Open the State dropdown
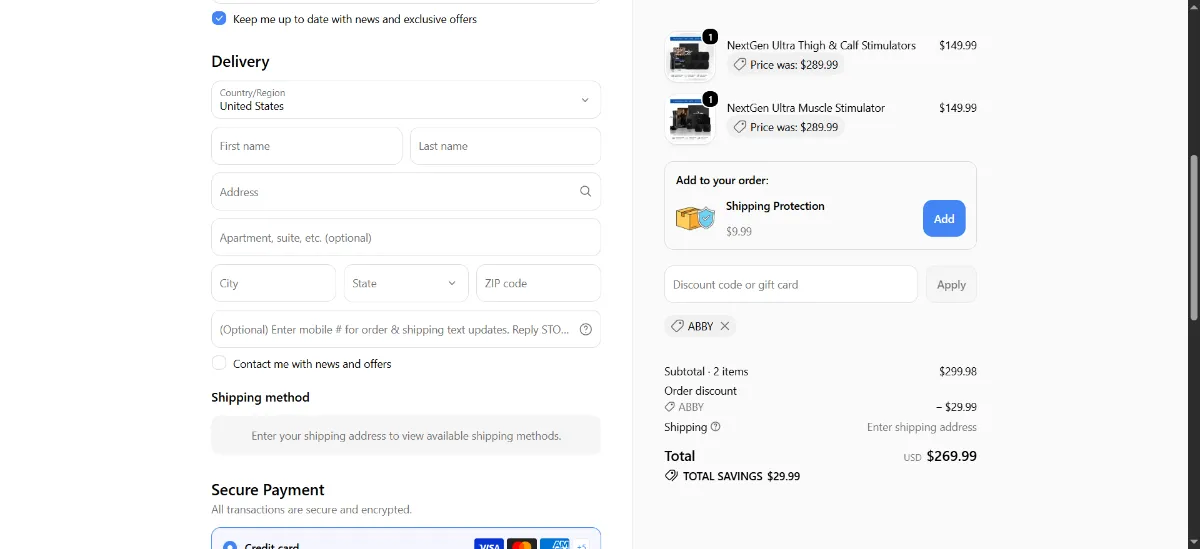Viewport: 1200px width, 549px height. [406, 283]
